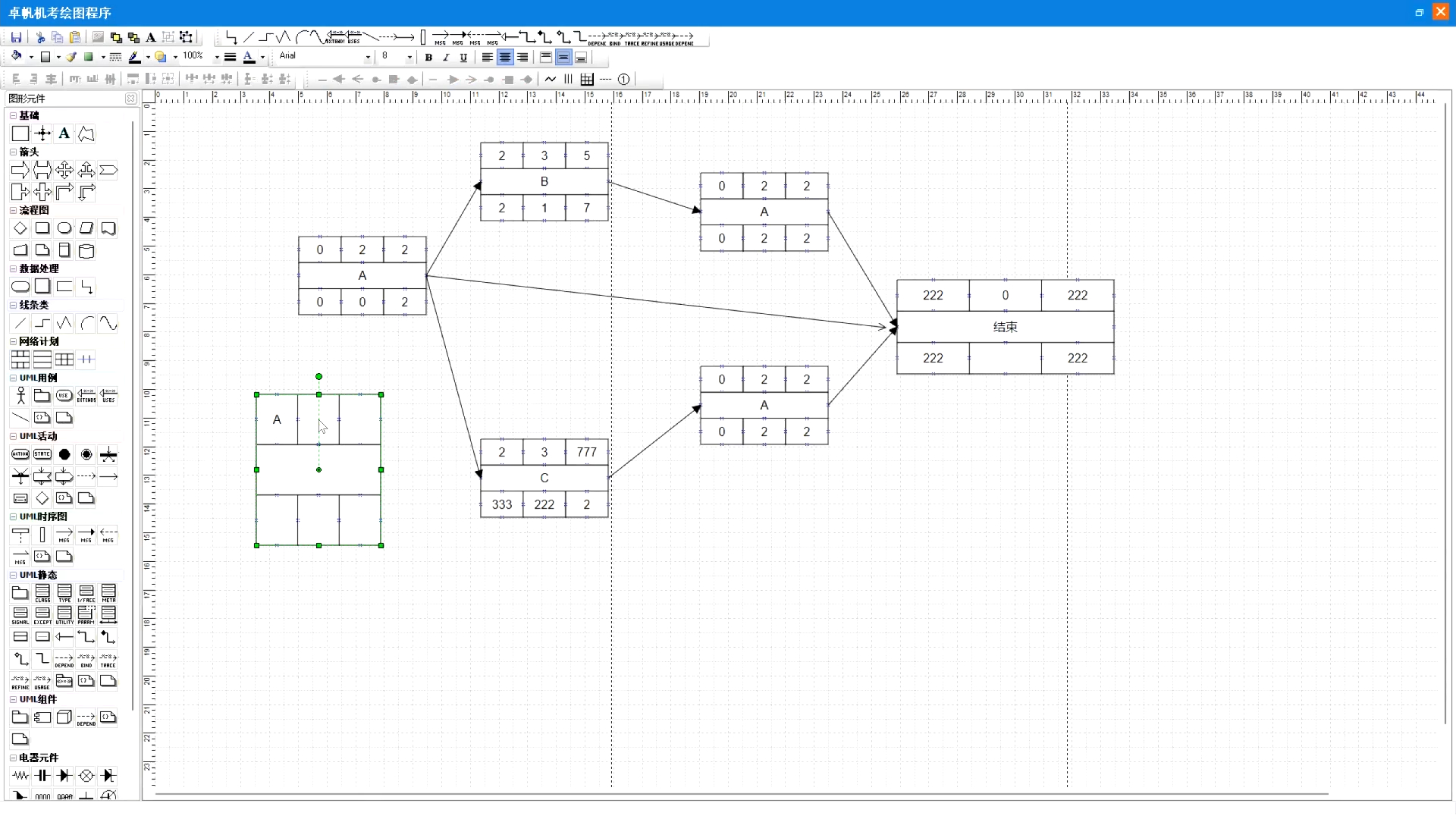
Task: Select the filled start circle in UML活动
Action: tap(64, 454)
